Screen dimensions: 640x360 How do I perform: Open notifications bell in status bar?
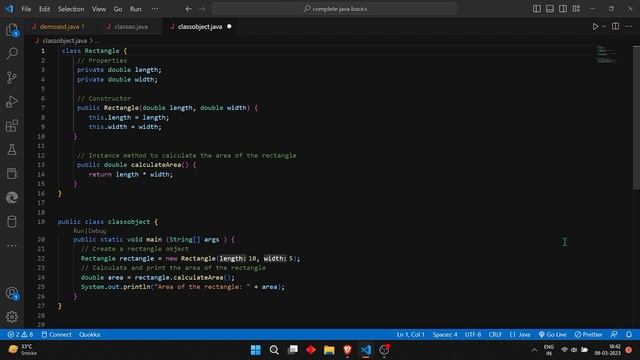[629, 334]
